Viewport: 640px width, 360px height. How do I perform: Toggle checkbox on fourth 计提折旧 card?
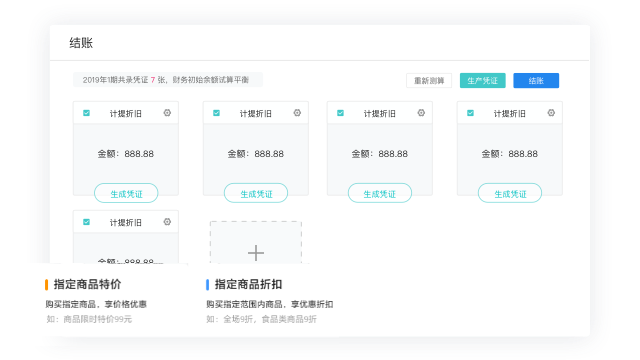point(470,113)
